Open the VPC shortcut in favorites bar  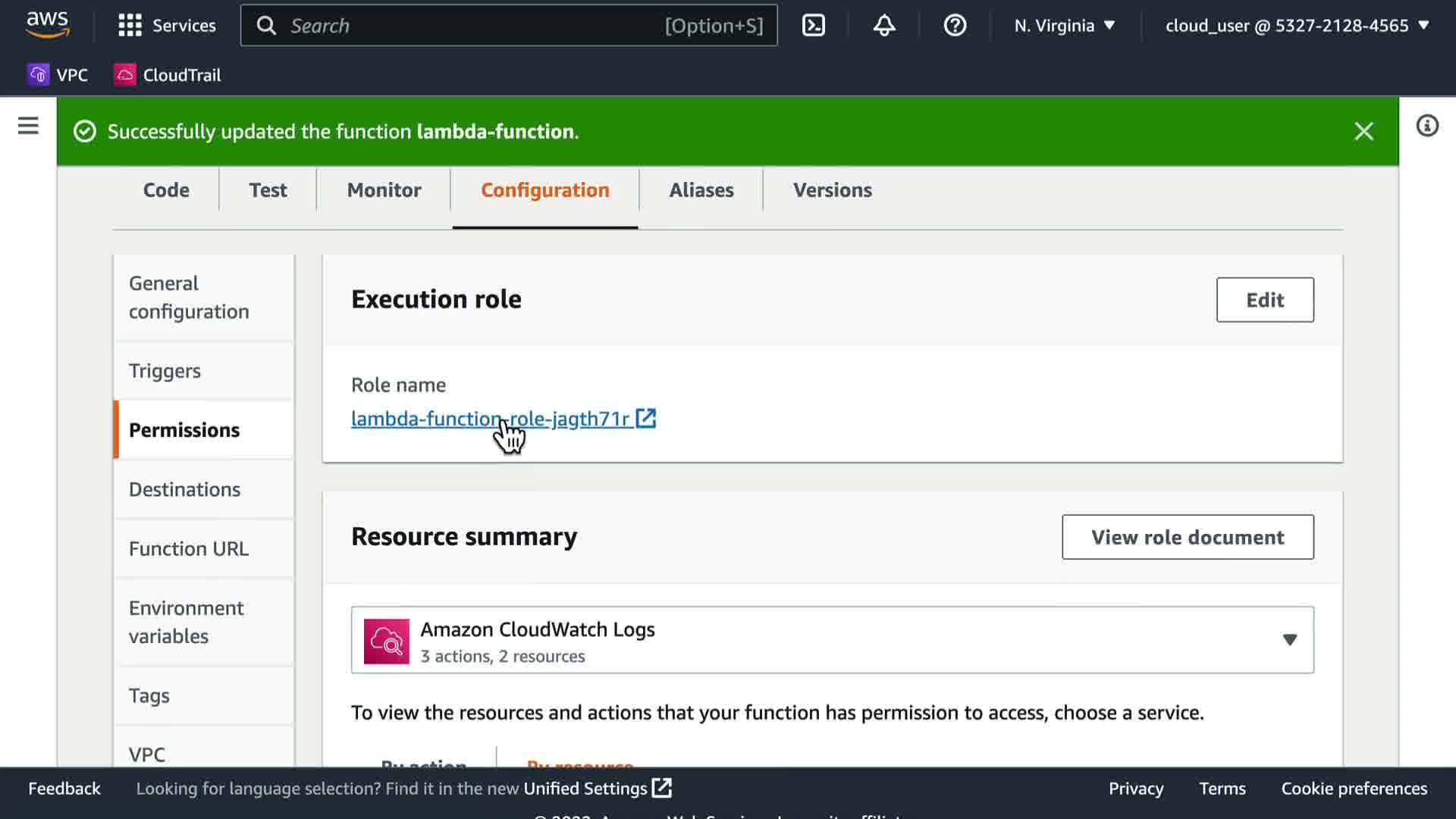point(58,75)
